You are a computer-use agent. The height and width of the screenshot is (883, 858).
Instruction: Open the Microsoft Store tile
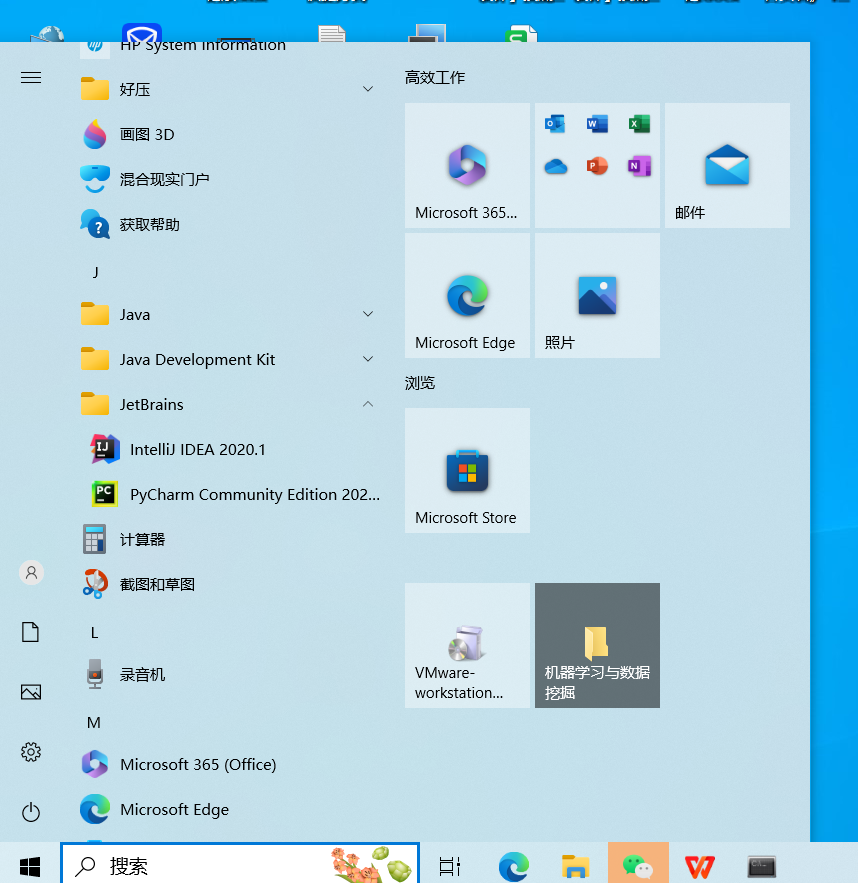pyautogui.click(x=467, y=471)
